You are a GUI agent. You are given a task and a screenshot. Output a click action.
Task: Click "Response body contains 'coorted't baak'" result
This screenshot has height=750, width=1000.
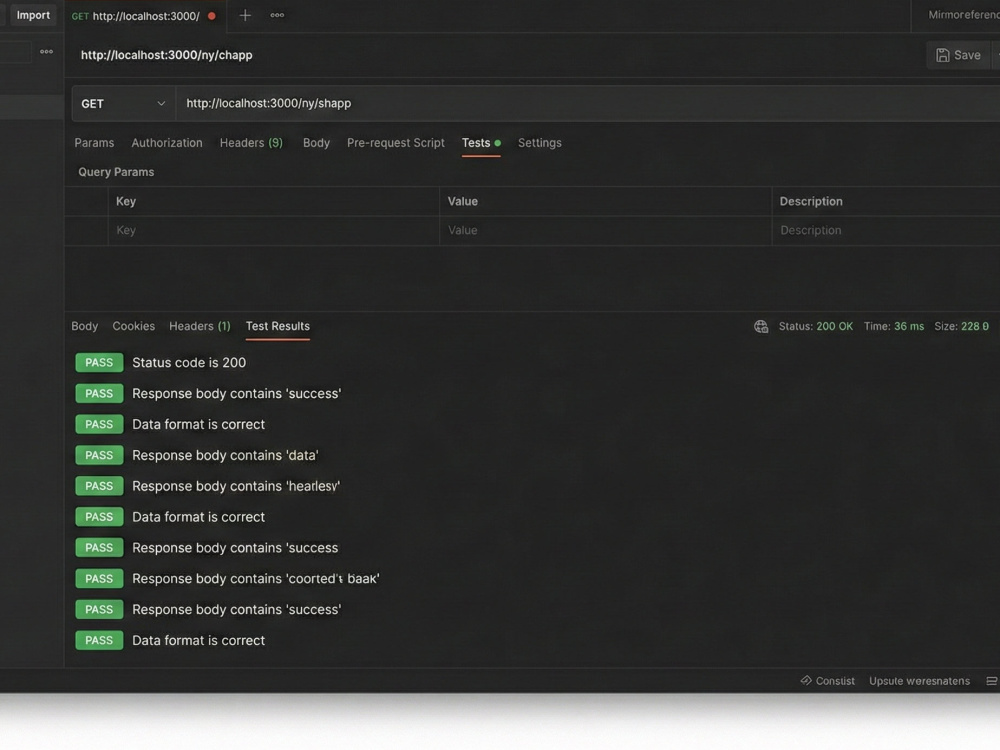tap(256, 578)
